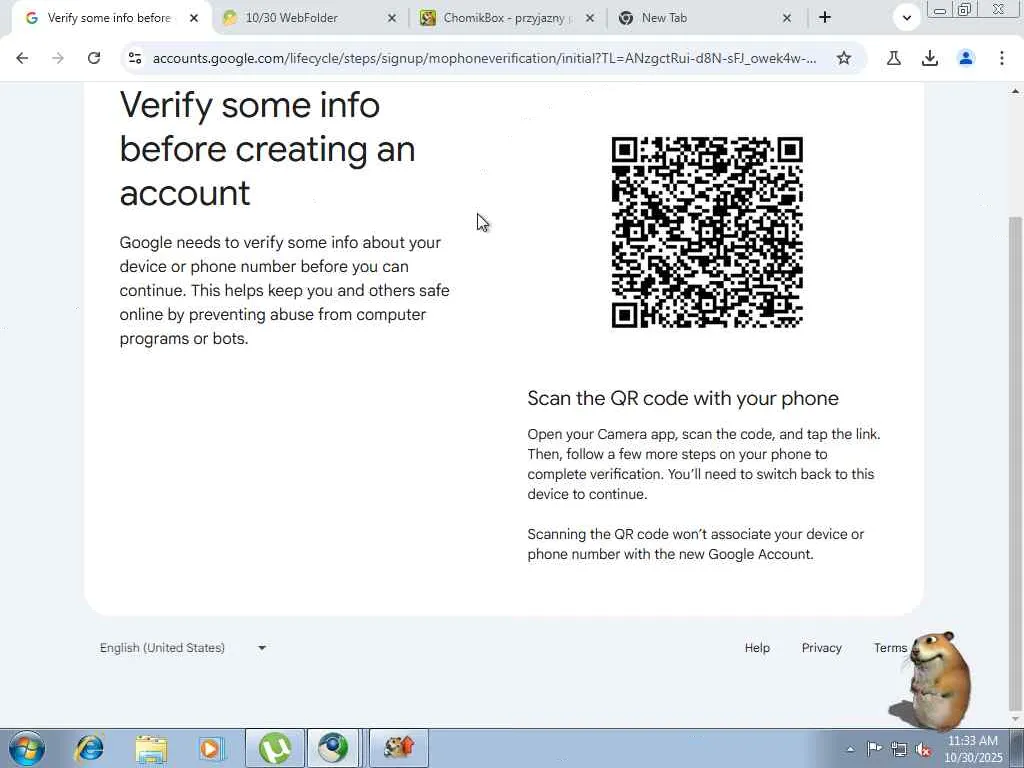This screenshot has width=1024, height=768.
Task: Open the tab search chevron
Action: 906,18
